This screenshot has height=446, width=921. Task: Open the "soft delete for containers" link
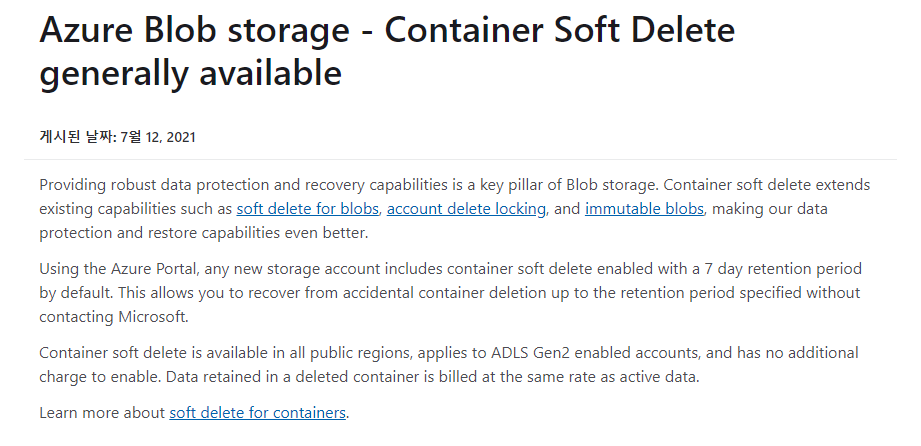coord(257,413)
